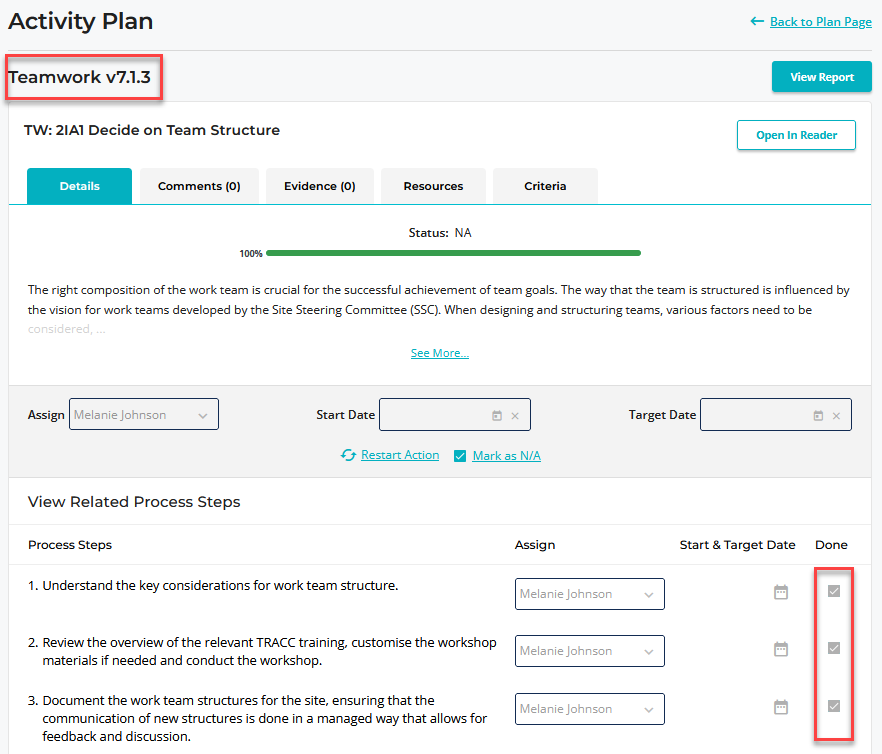Viewport: 882px width, 754px height.
Task: Toggle the Mark as N/A checkbox
Action: point(460,456)
